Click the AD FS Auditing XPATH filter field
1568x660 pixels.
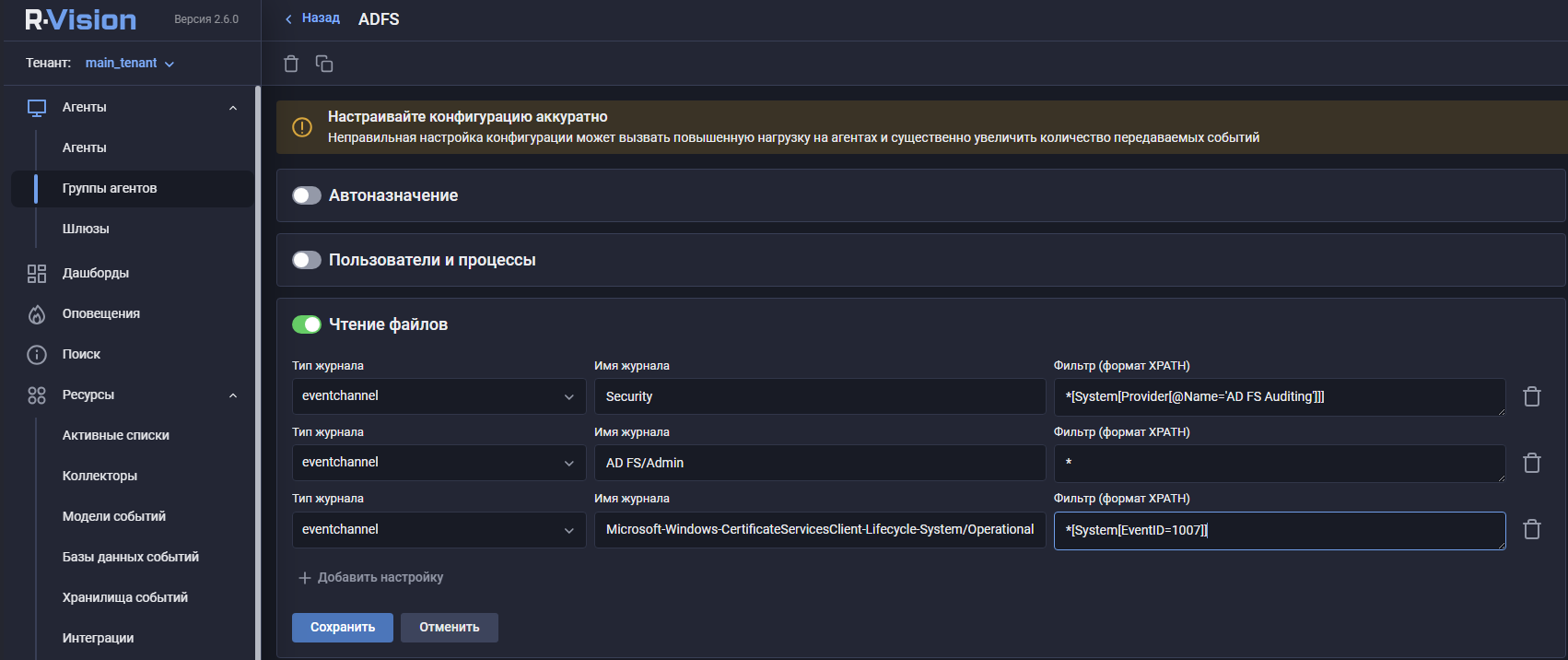coord(1280,397)
